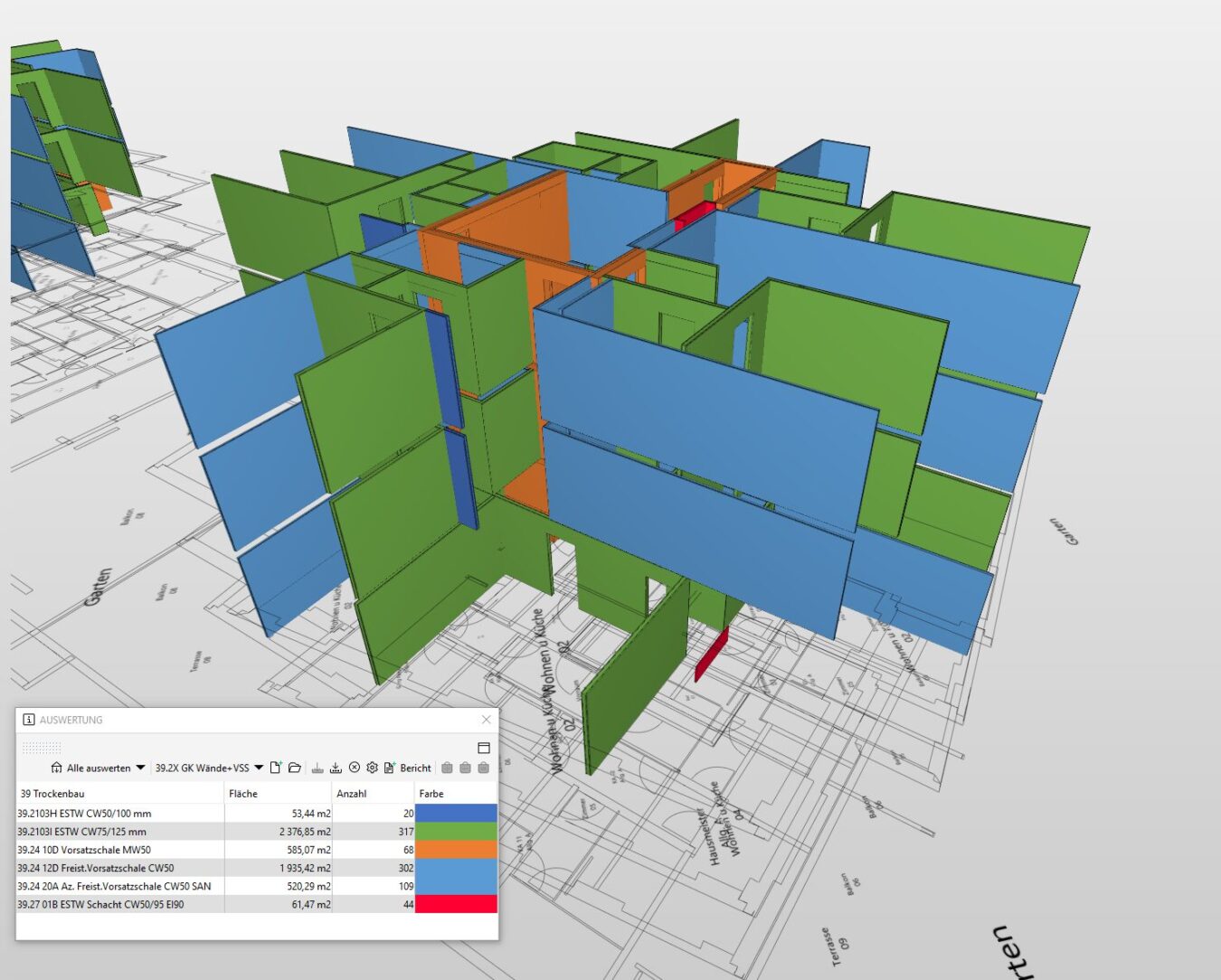
Task: Click the green swatch of 39.2103I ESTW CW75/125
Action: coord(456,832)
